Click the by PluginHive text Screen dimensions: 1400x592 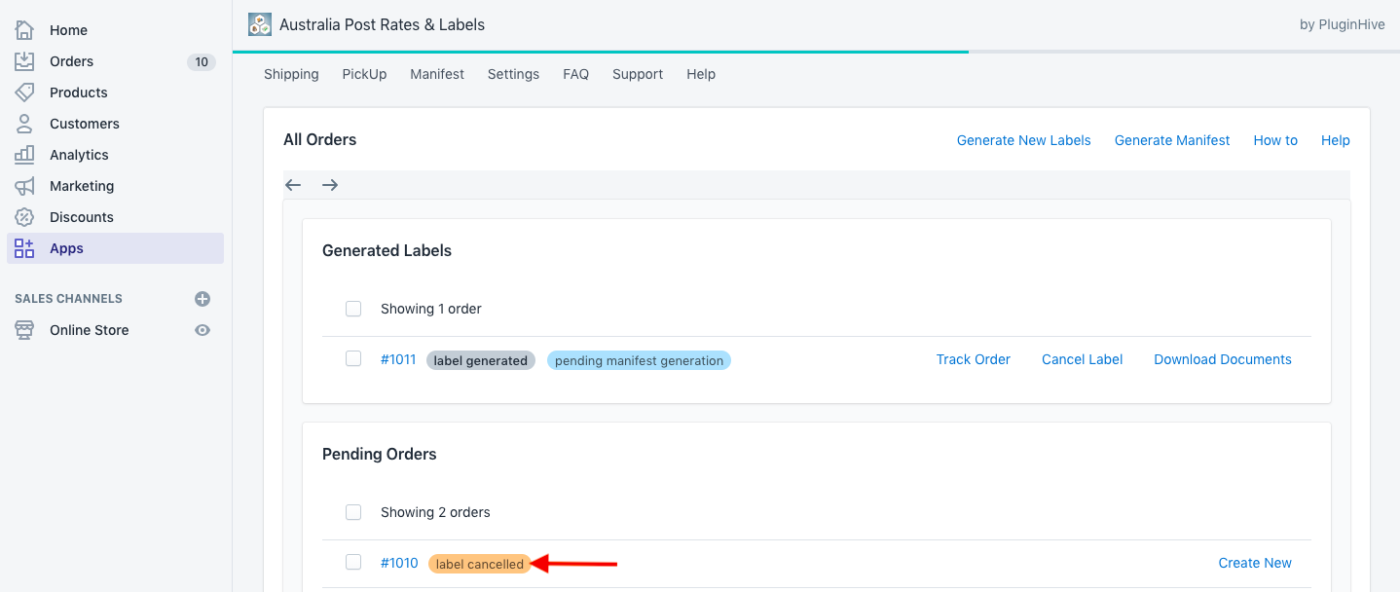pos(1342,25)
